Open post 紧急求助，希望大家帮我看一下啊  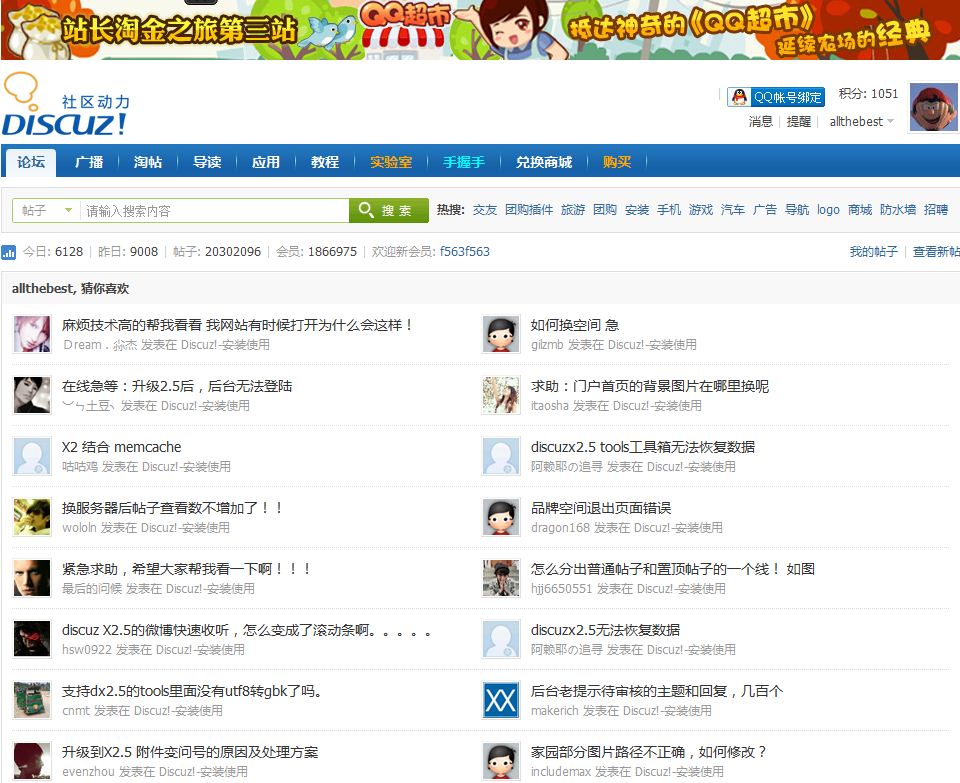coord(186,569)
